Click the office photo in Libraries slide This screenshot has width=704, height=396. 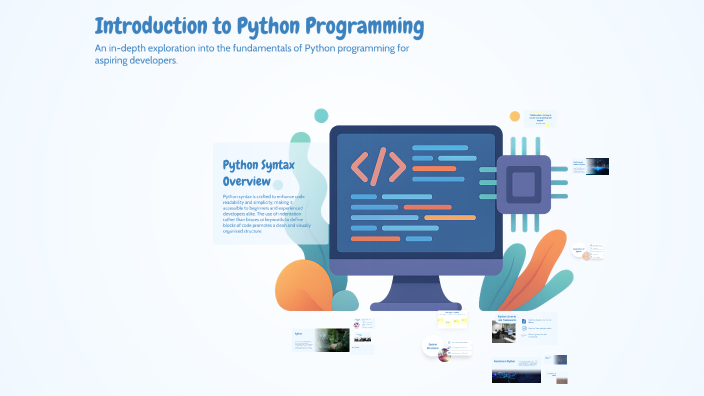tap(503, 332)
